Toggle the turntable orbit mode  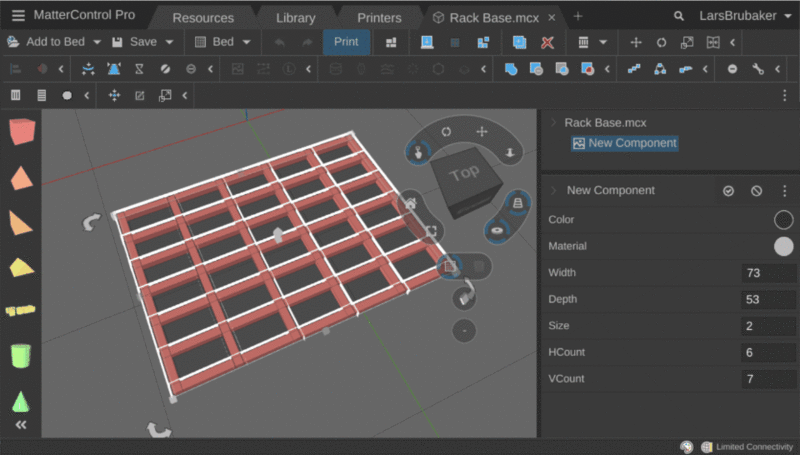click(497, 231)
